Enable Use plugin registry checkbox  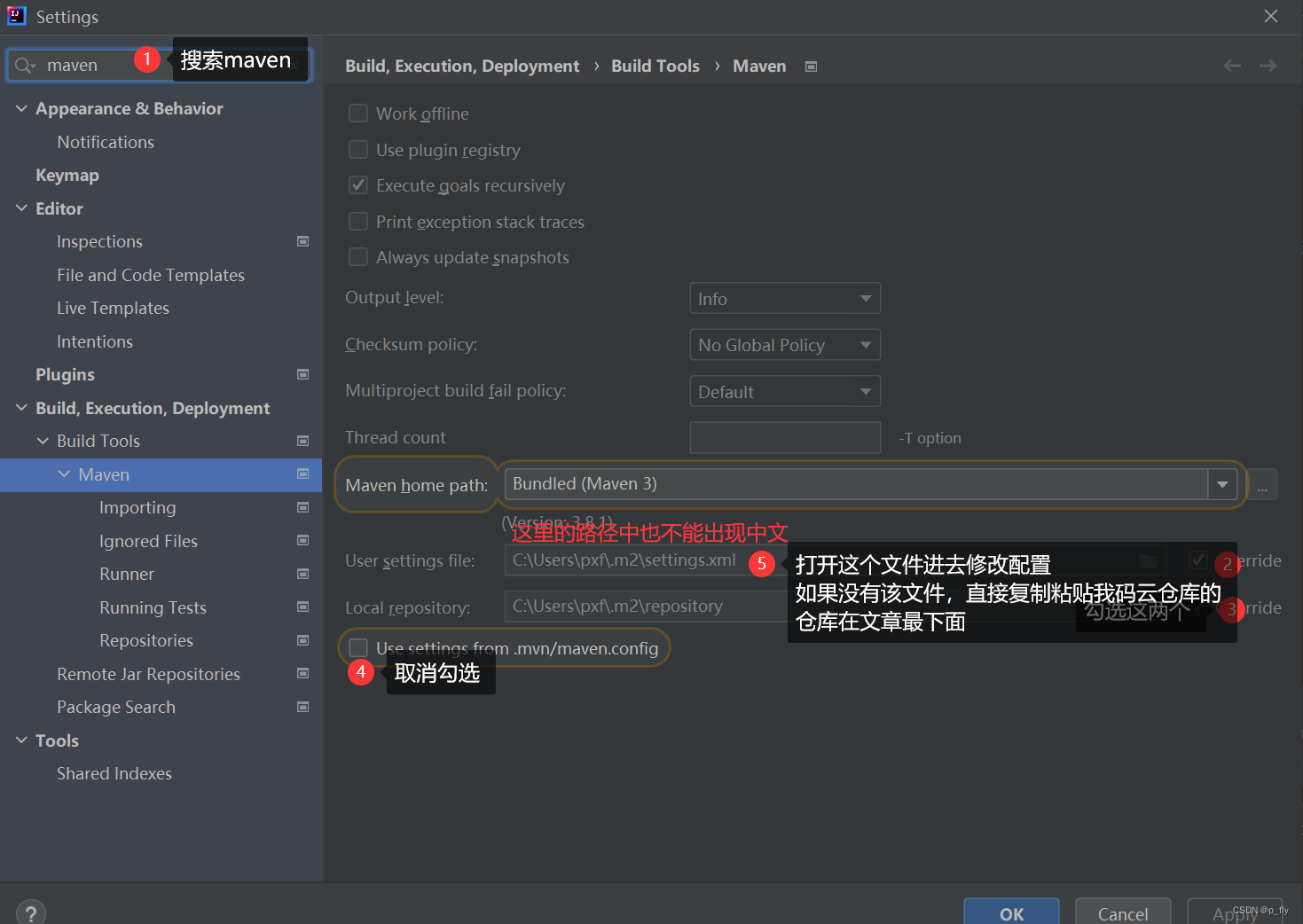pos(358,150)
